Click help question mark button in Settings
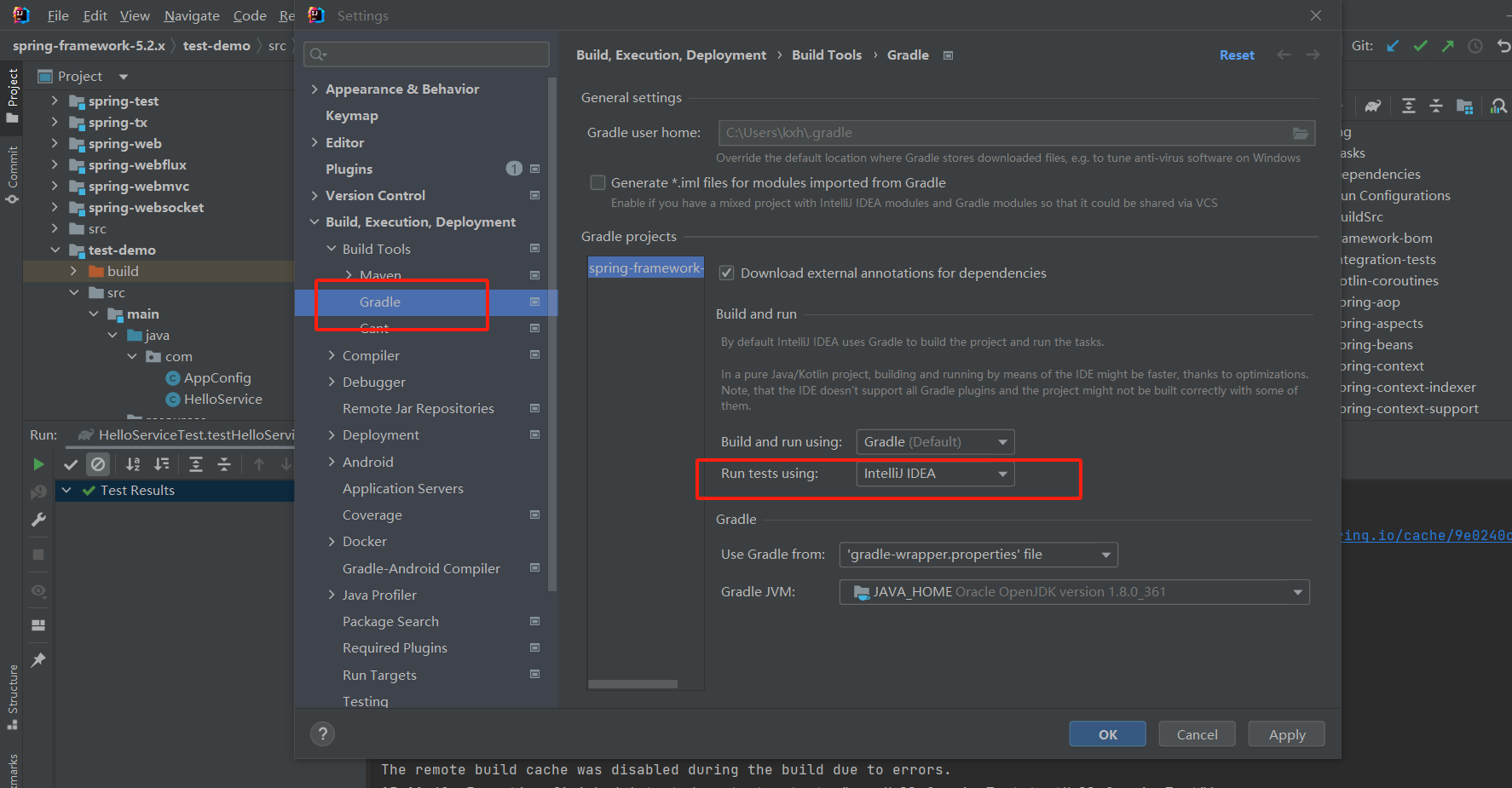The image size is (1512, 788). (x=322, y=734)
